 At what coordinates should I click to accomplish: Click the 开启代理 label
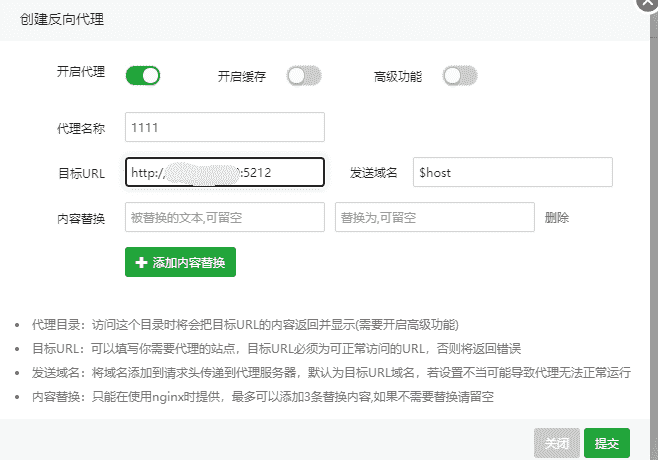click(x=81, y=72)
